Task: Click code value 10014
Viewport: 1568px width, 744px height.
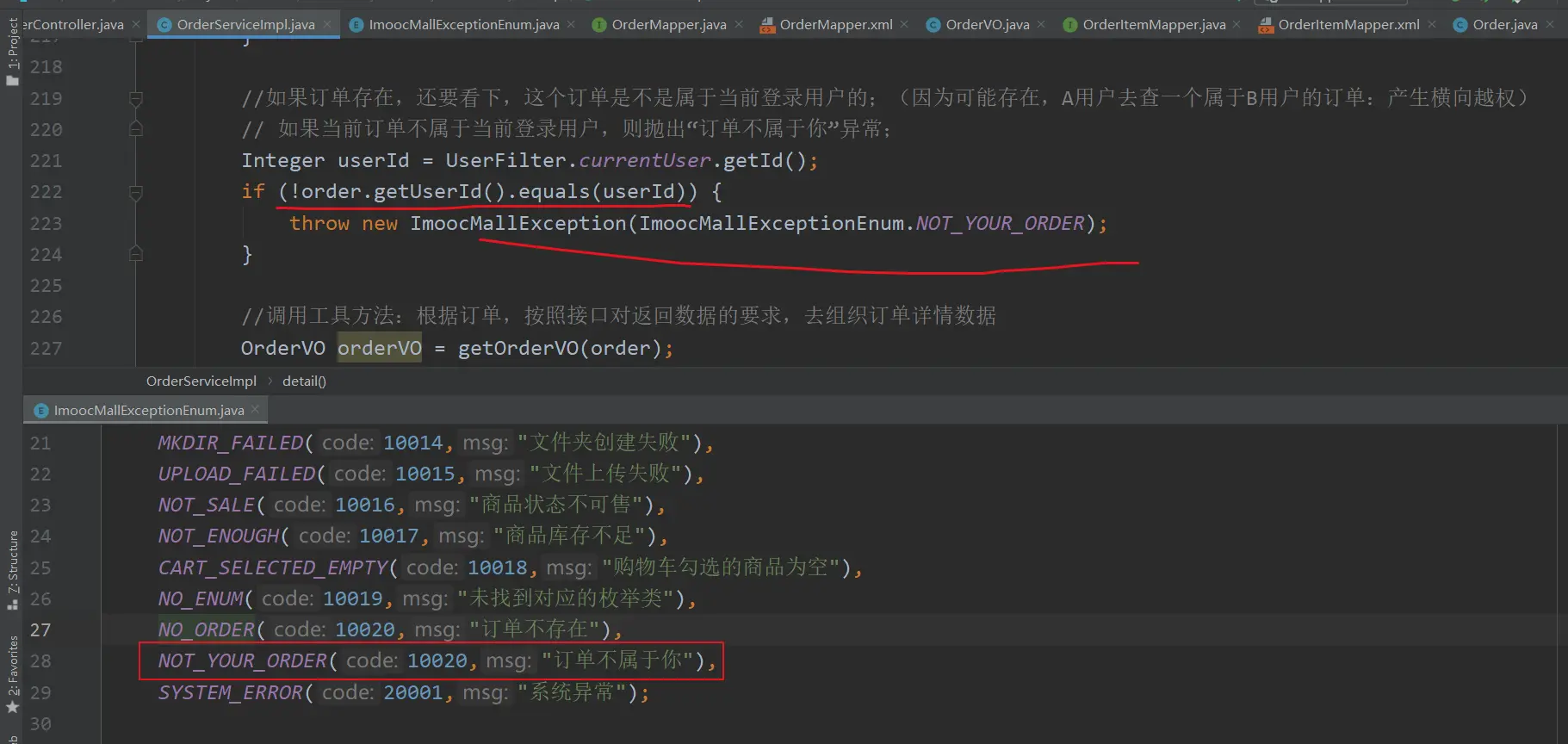Action: click(x=413, y=443)
